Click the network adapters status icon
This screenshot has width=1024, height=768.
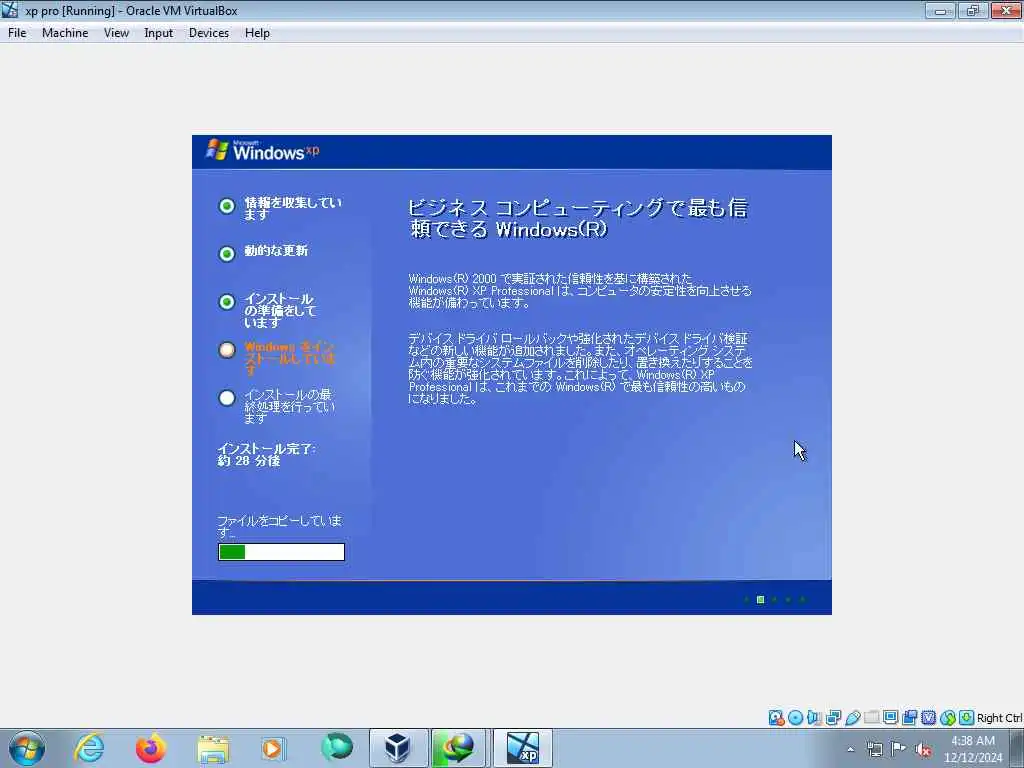[833, 718]
